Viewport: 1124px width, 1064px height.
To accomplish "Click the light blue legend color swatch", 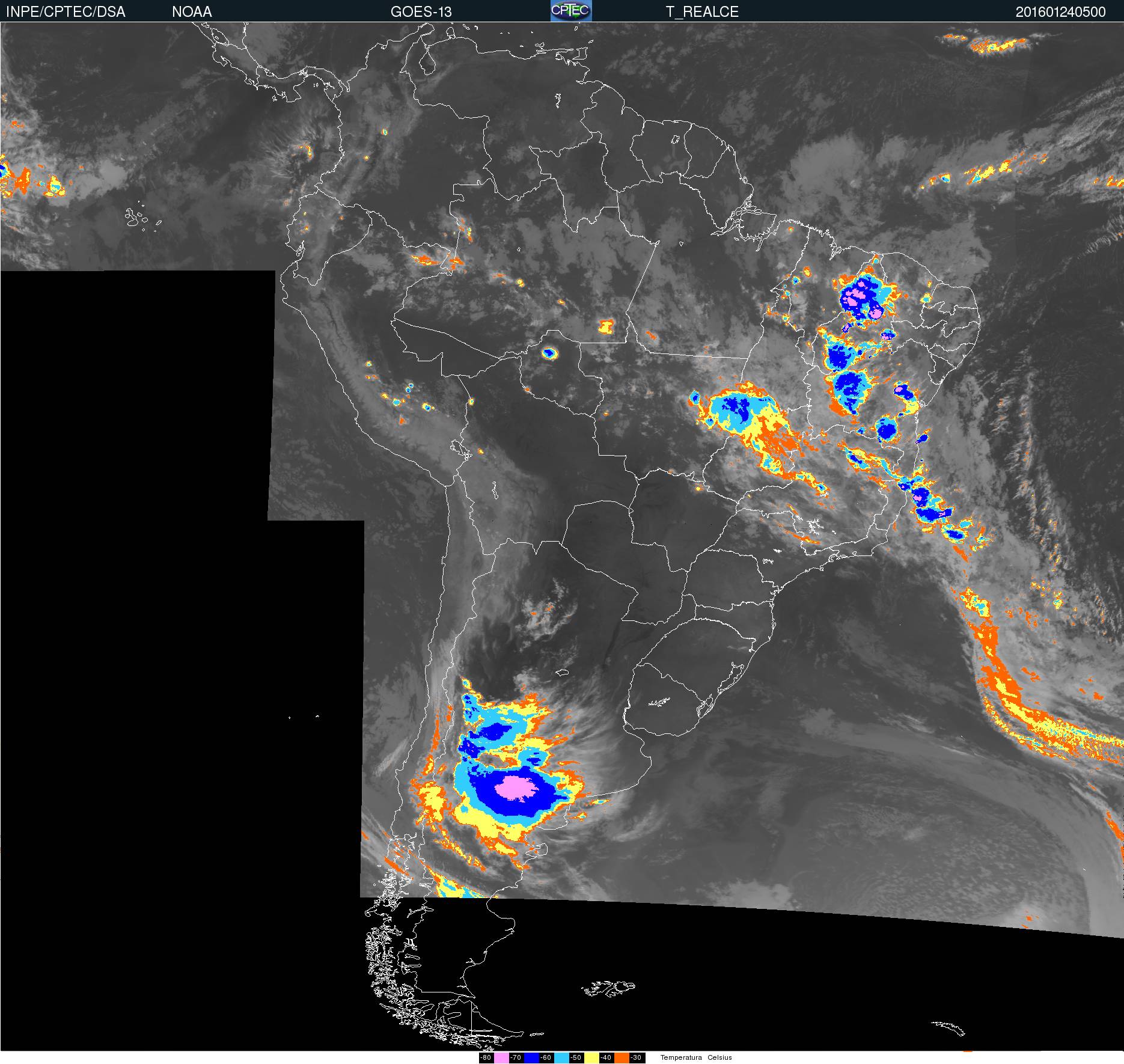I will (561, 1058).
